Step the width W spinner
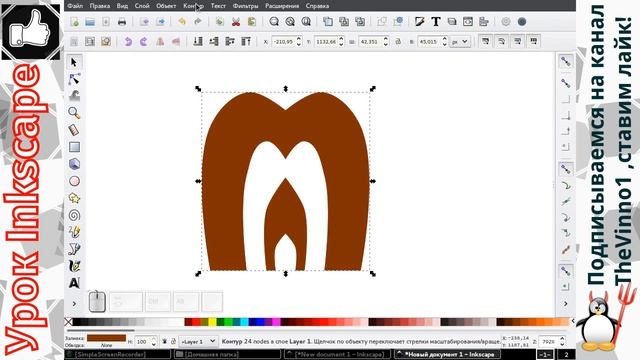The width and height of the screenshot is (640, 360). 385,42
